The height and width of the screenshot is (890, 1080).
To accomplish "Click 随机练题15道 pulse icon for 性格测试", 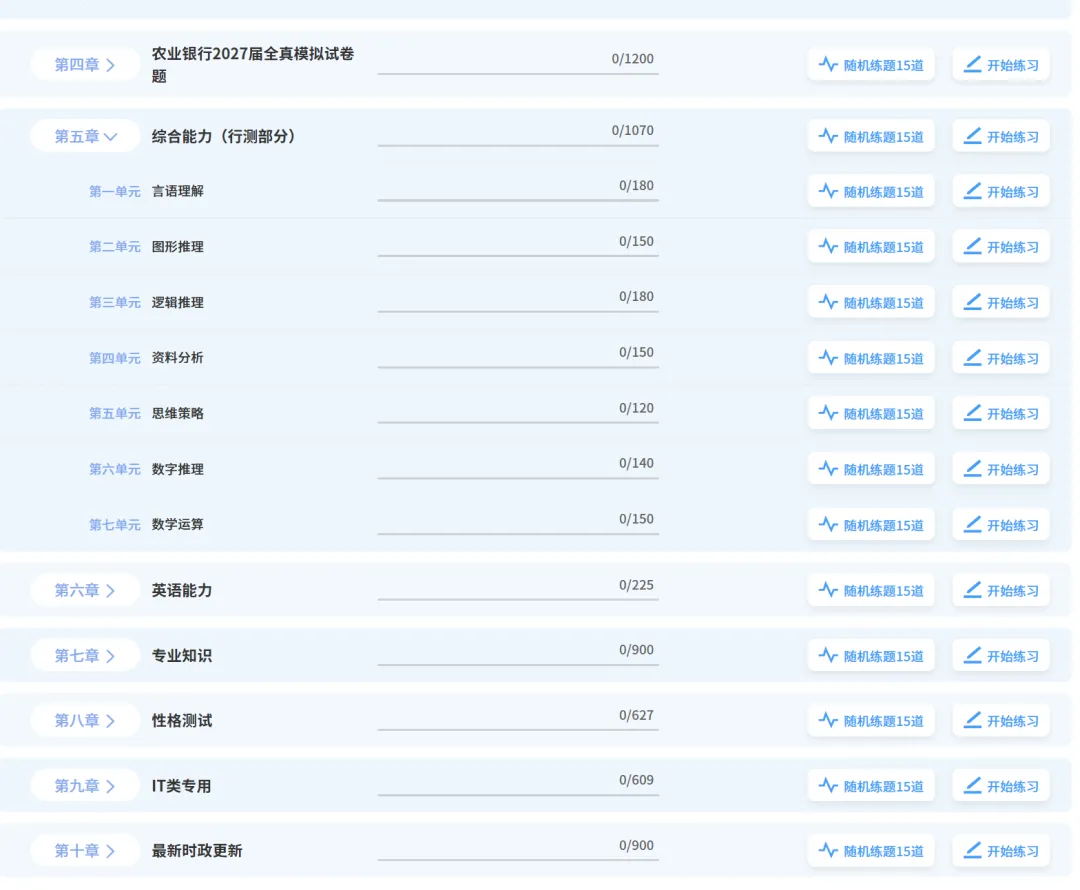I will coord(828,721).
